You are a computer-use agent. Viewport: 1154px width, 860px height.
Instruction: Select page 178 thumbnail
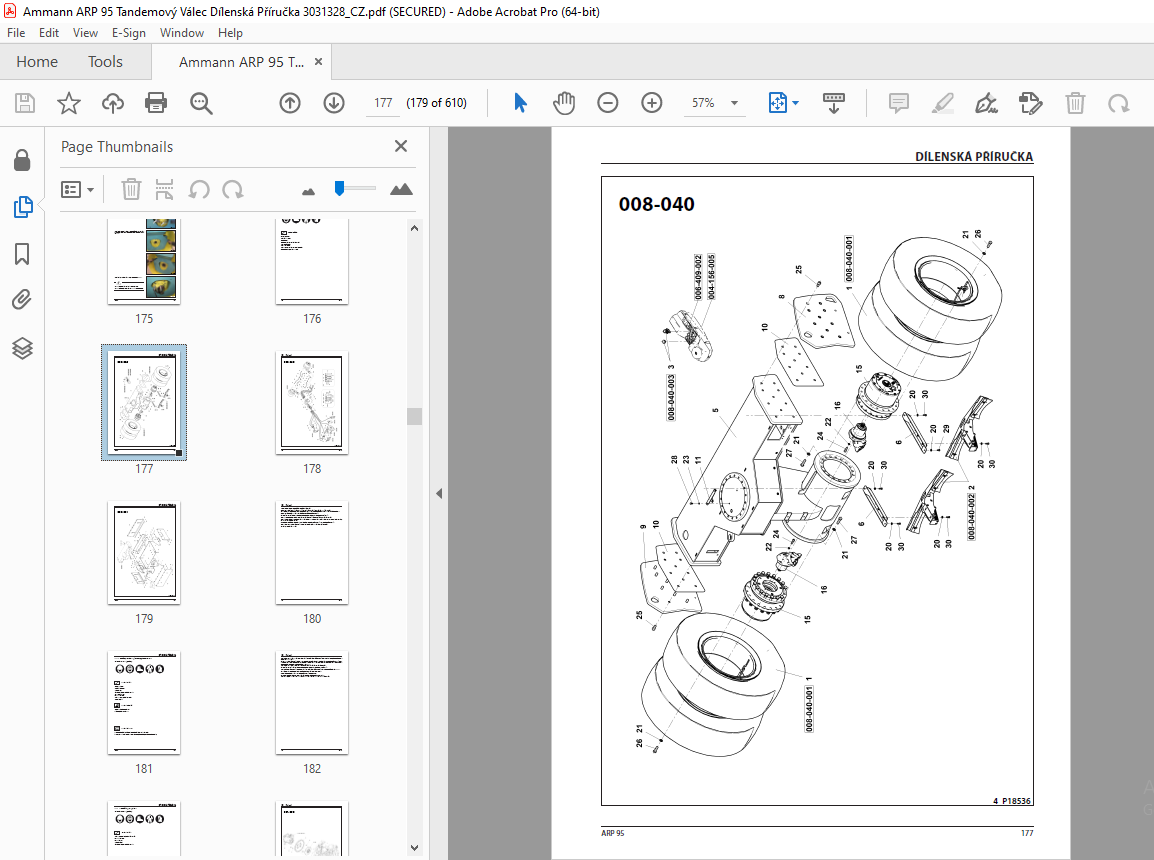(x=312, y=402)
